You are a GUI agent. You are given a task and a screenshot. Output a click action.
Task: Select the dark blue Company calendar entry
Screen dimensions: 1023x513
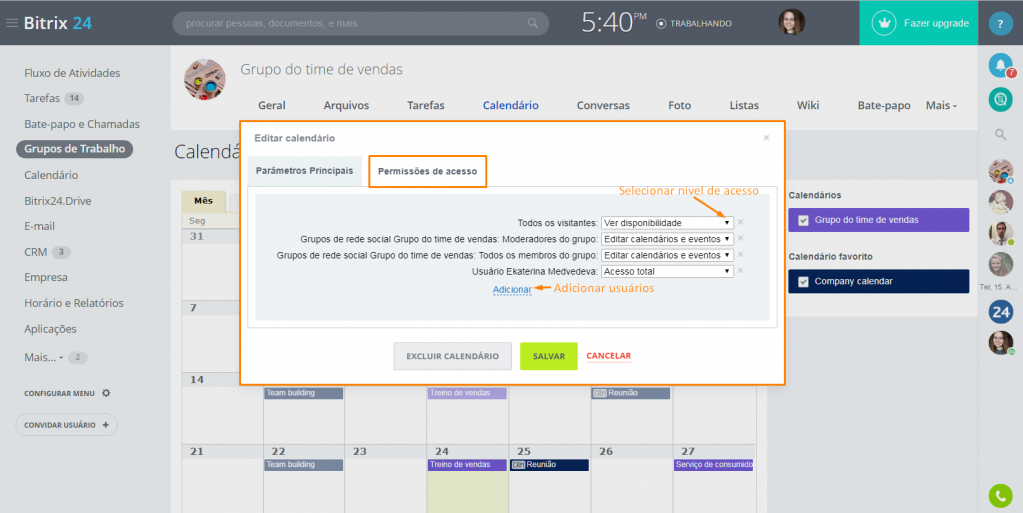pos(878,281)
